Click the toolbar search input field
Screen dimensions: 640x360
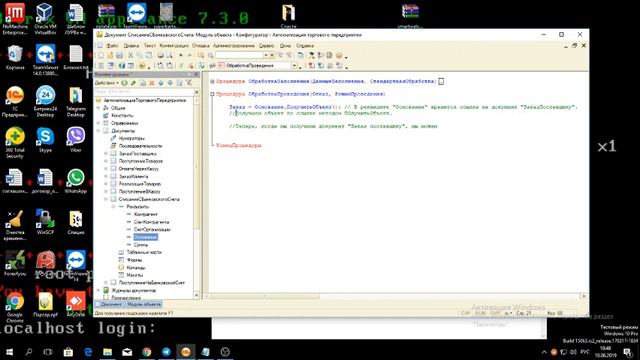pyautogui.click(x=239, y=55)
